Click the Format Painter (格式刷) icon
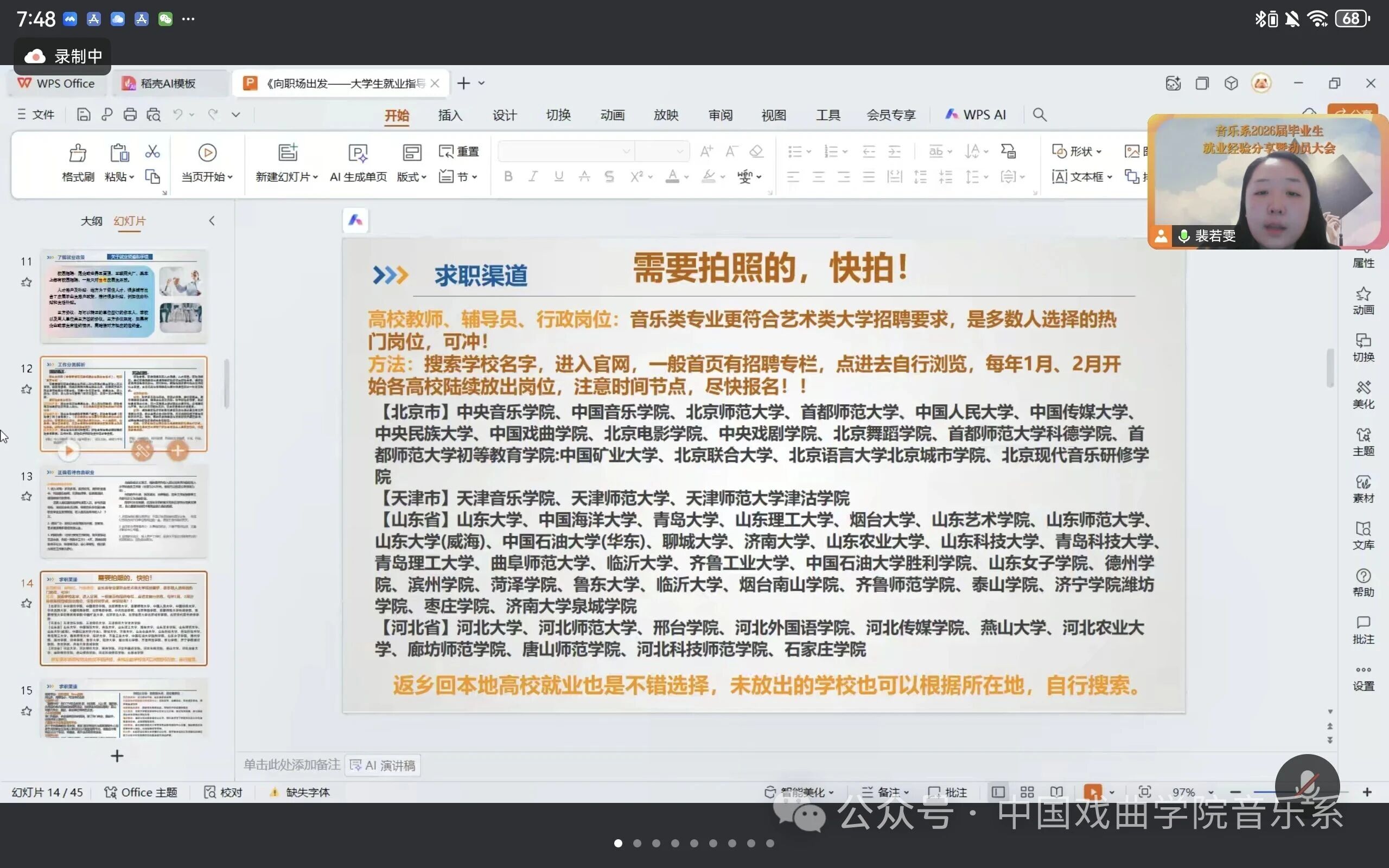Image resolution: width=1389 pixels, height=868 pixels. click(x=78, y=154)
